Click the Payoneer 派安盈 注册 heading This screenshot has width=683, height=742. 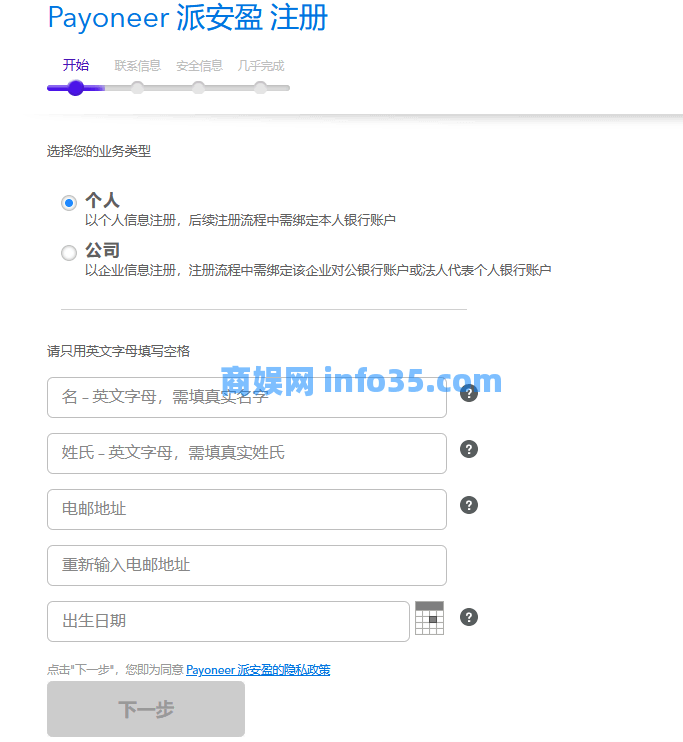click(x=188, y=18)
